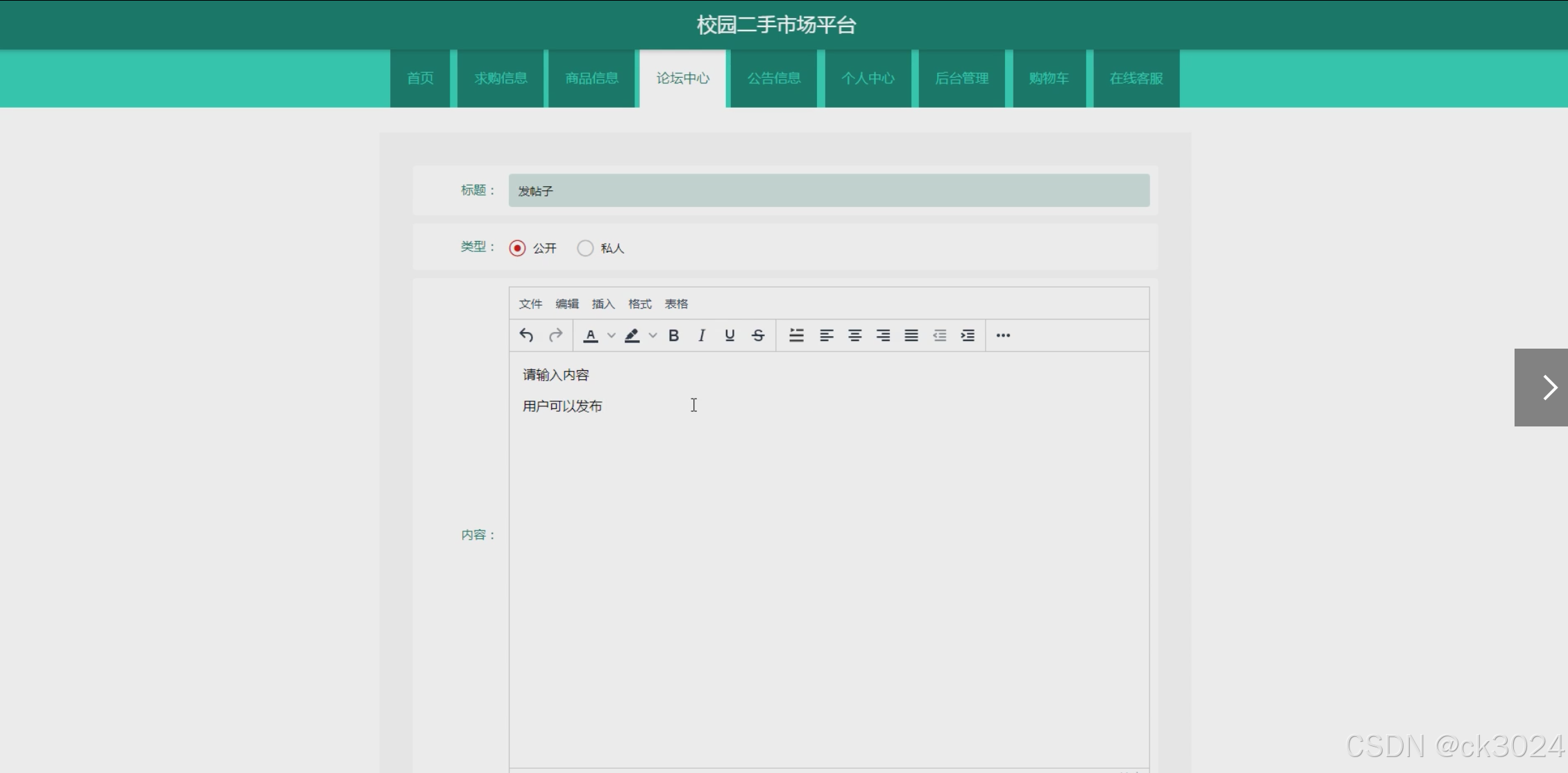The height and width of the screenshot is (773, 1568).
Task: Select the 公开 radio option
Action: point(517,248)
